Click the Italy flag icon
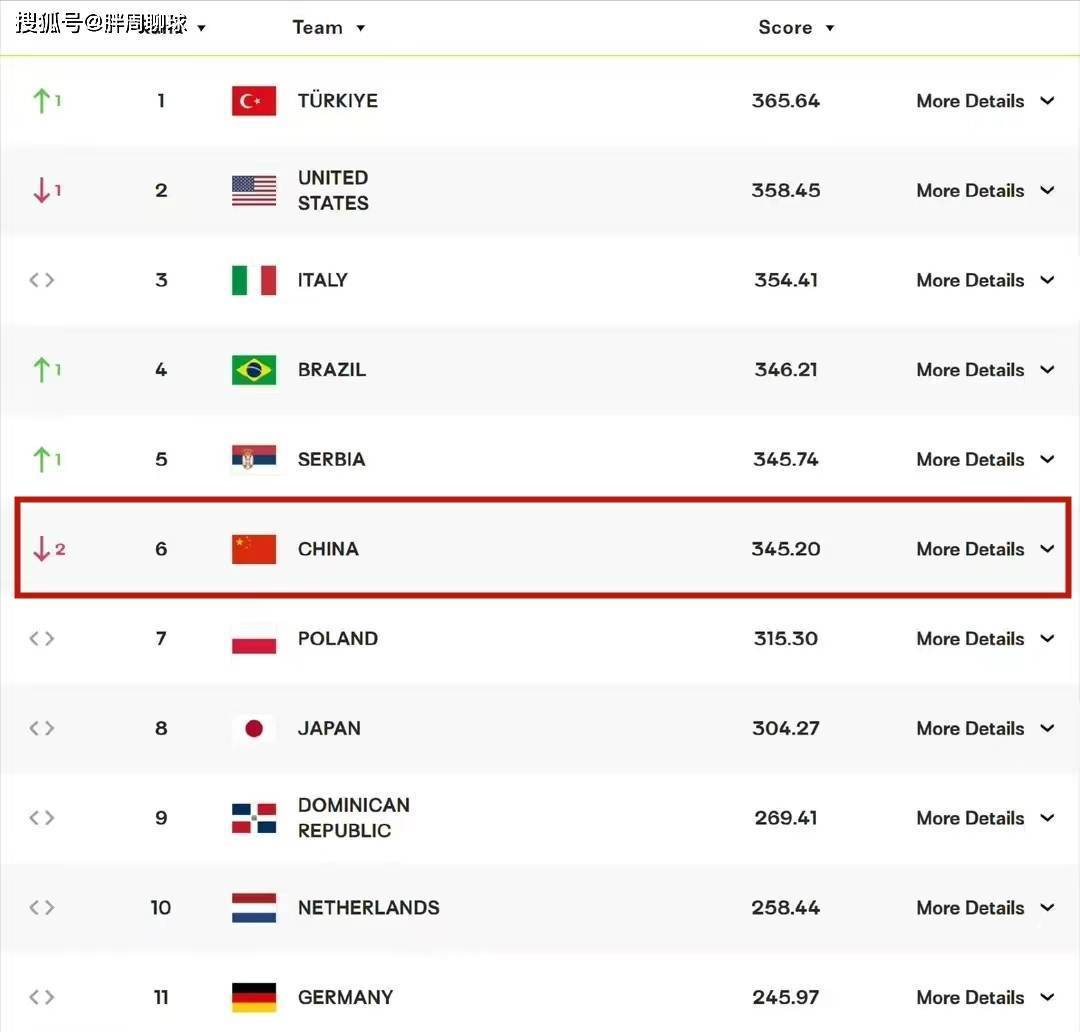The height and width of the screenshot is (1032, 1080). 253,280
